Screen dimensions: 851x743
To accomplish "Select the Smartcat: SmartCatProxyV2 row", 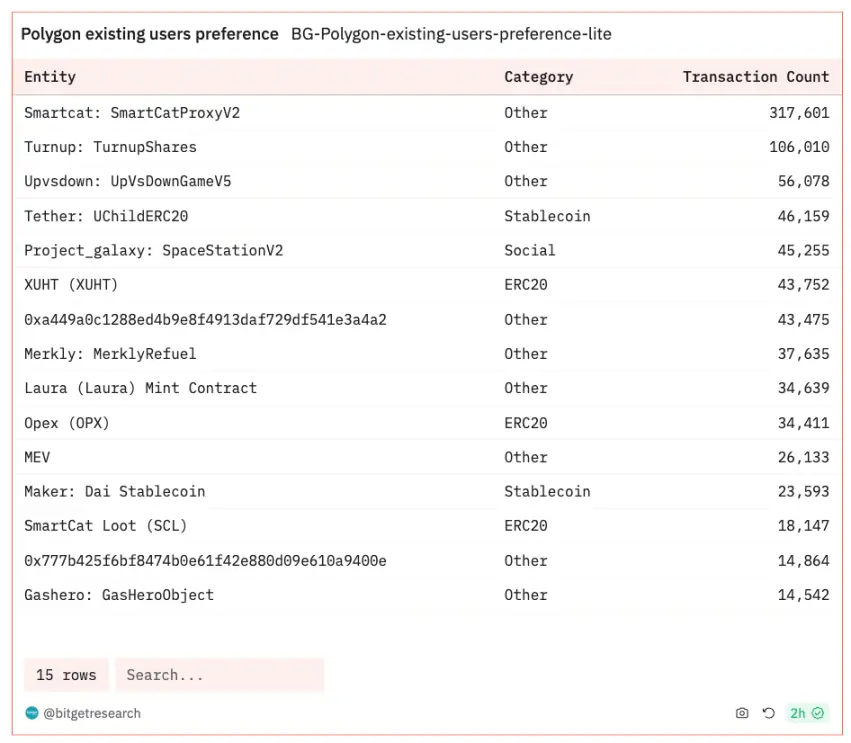I will tap(132, 113).
